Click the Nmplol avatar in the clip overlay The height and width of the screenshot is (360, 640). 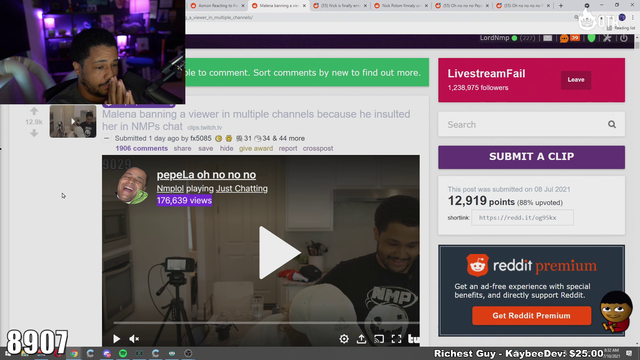tap(133, 185)
